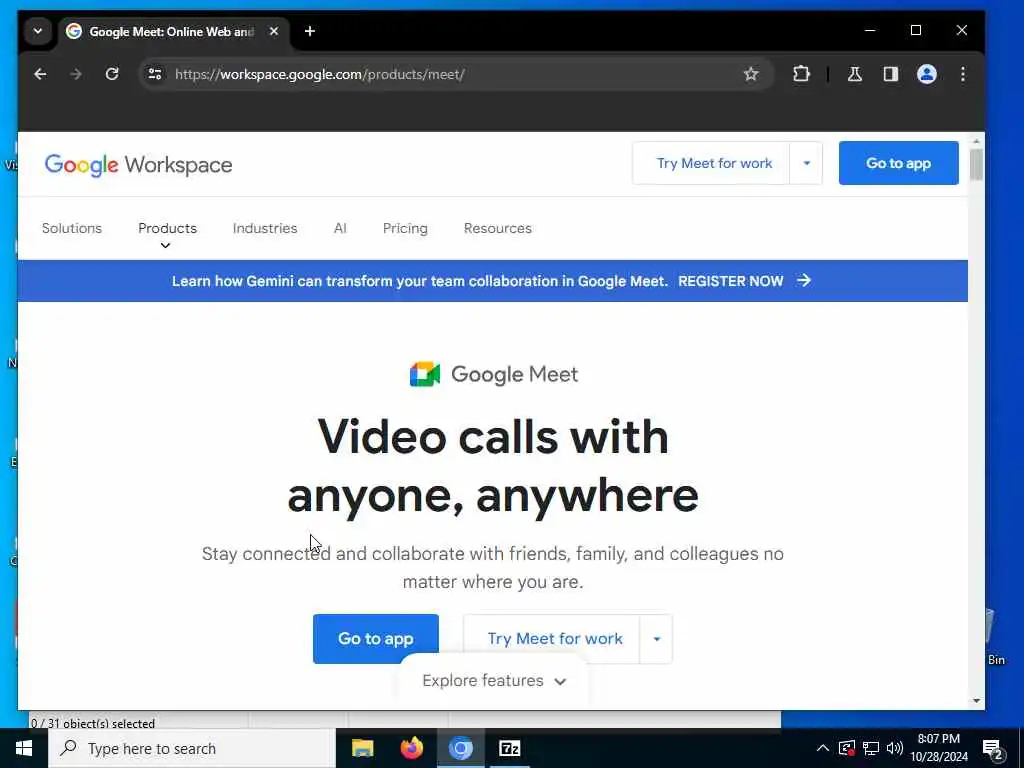Expand the main Try Meet for work dropdown arrow
The width and height of the screenshot is (1024, 768).
coord(656,639)
